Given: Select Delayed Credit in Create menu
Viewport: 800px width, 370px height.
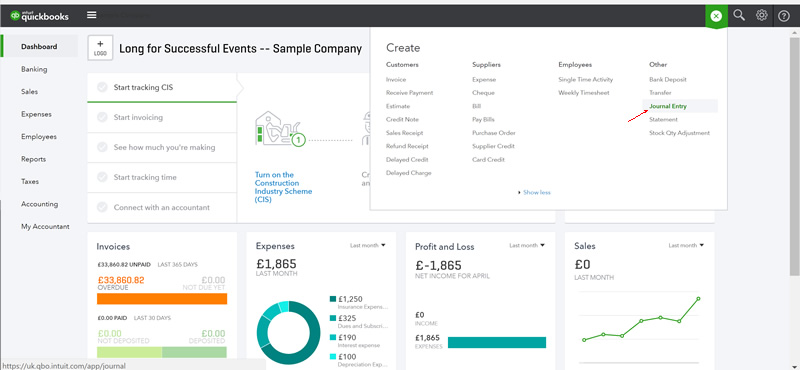Looking at the screenshot, I should (x=407, y=160).
